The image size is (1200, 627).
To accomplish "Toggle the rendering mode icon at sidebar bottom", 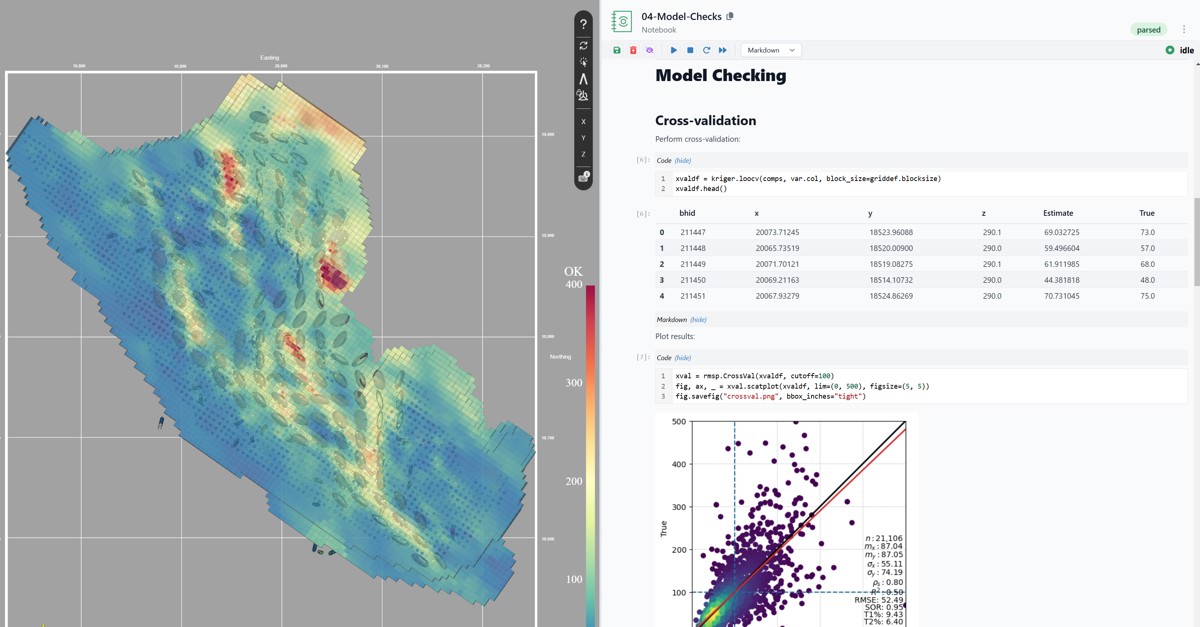I will [583, 178].
